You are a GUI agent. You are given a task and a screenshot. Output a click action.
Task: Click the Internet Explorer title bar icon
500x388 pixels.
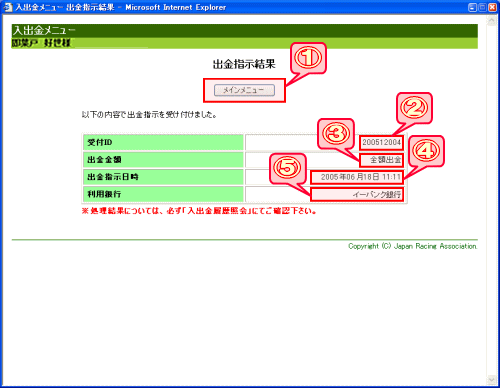(7, 7)
